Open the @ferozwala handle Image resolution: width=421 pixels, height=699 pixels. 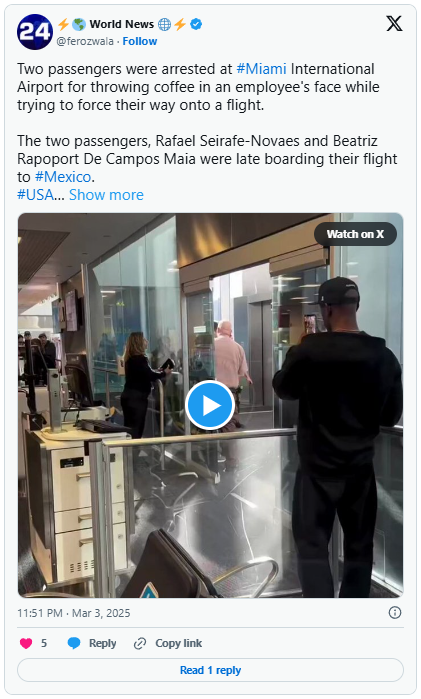85,41
